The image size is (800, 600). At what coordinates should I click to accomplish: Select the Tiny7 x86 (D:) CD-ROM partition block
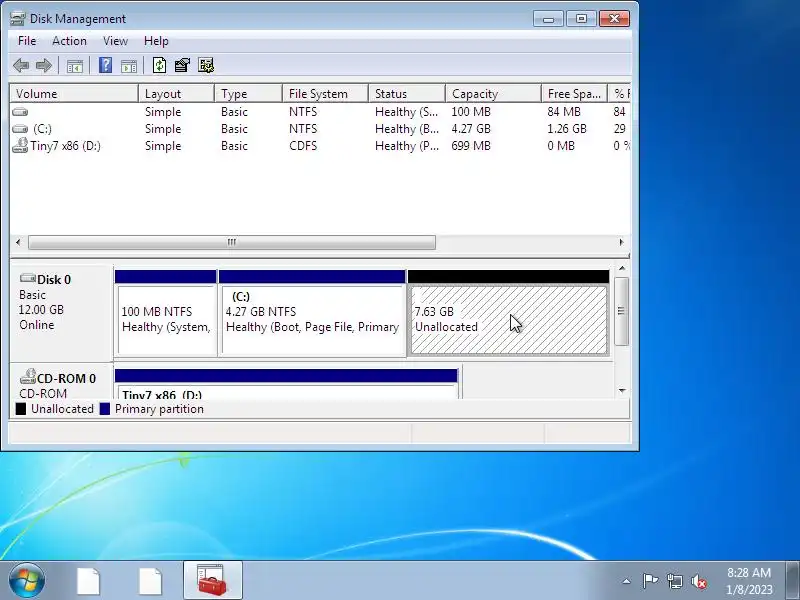(286, 384)
